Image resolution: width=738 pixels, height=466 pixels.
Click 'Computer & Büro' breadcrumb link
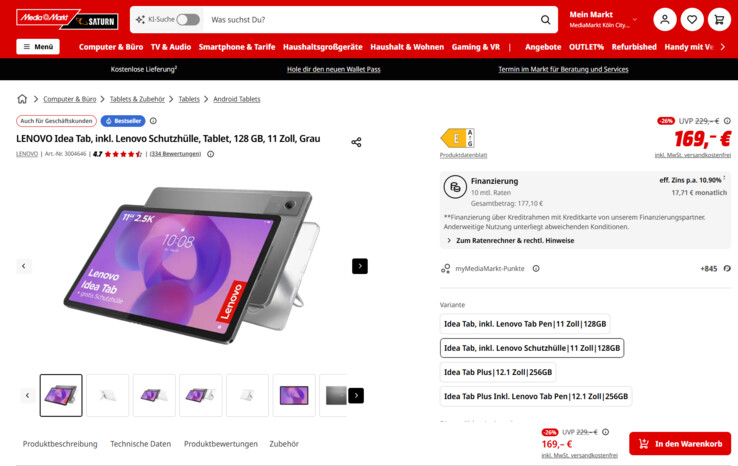click(70, 99)
